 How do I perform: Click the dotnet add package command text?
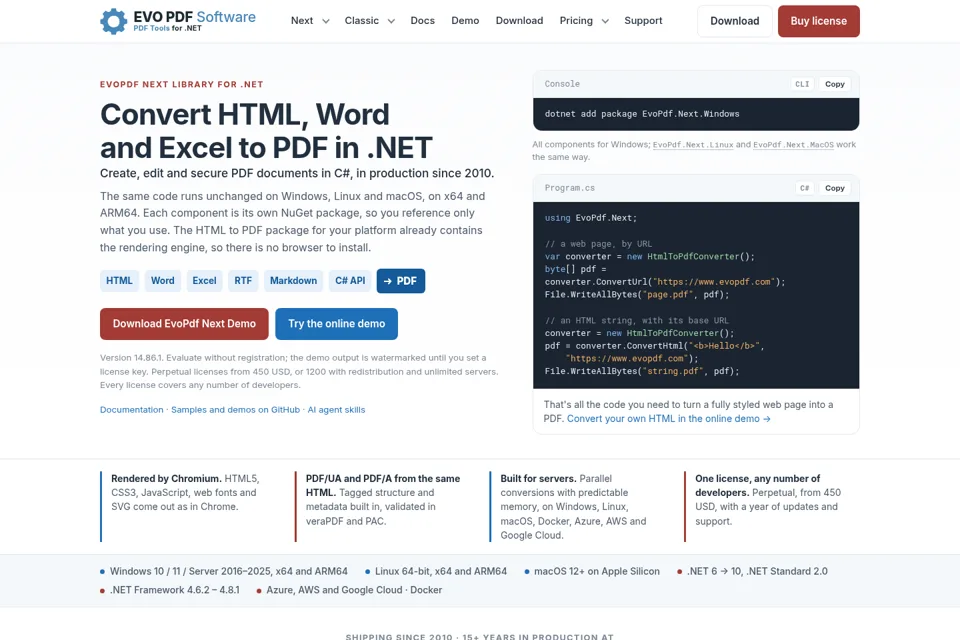(642, 114)
